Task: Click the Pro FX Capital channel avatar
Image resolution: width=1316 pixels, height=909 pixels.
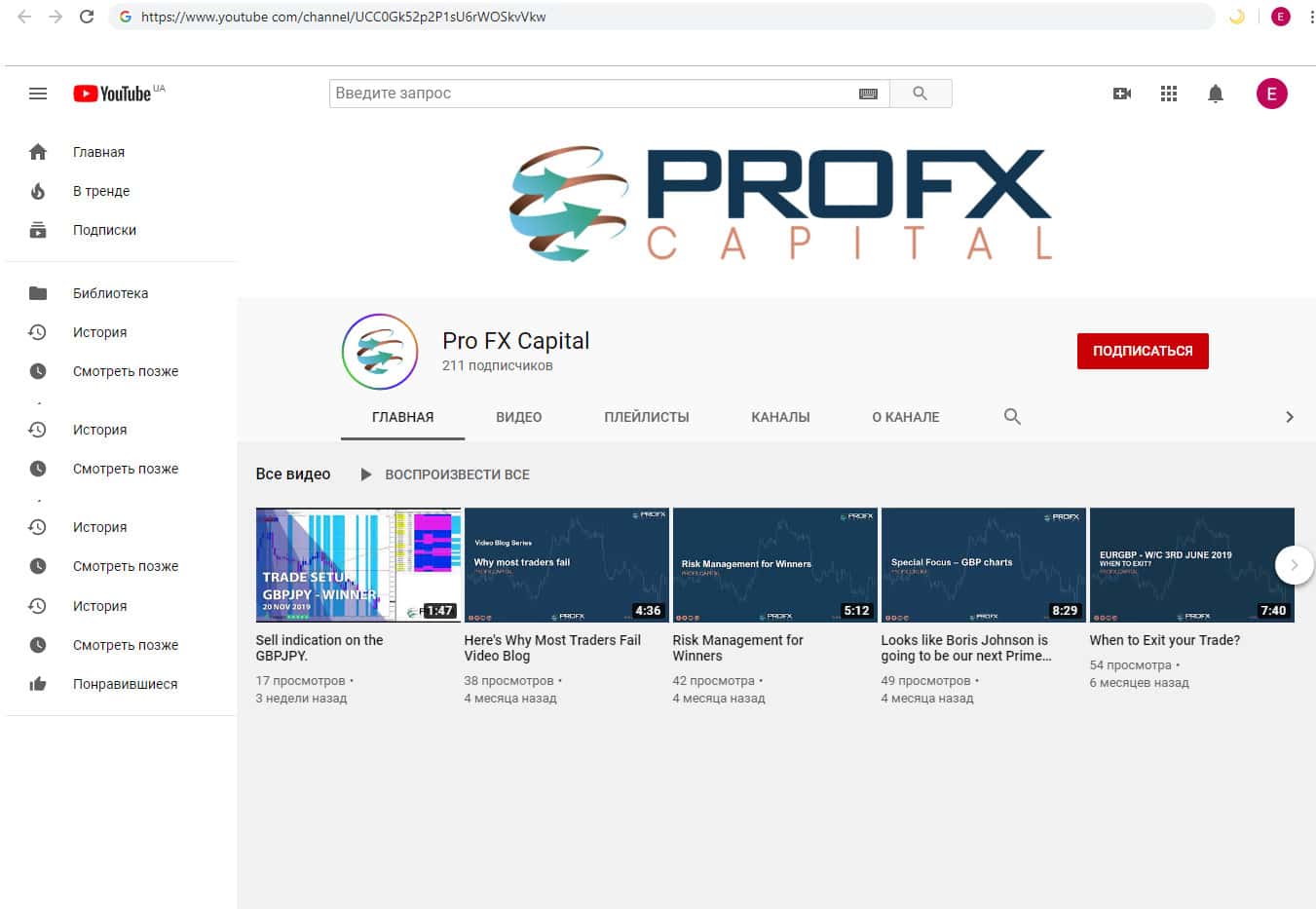Action: click(x=380, y=352)
